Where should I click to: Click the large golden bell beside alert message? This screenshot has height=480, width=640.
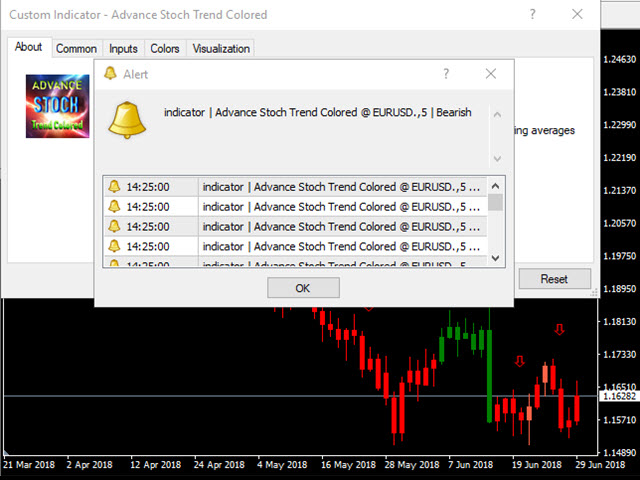point(129,120)
